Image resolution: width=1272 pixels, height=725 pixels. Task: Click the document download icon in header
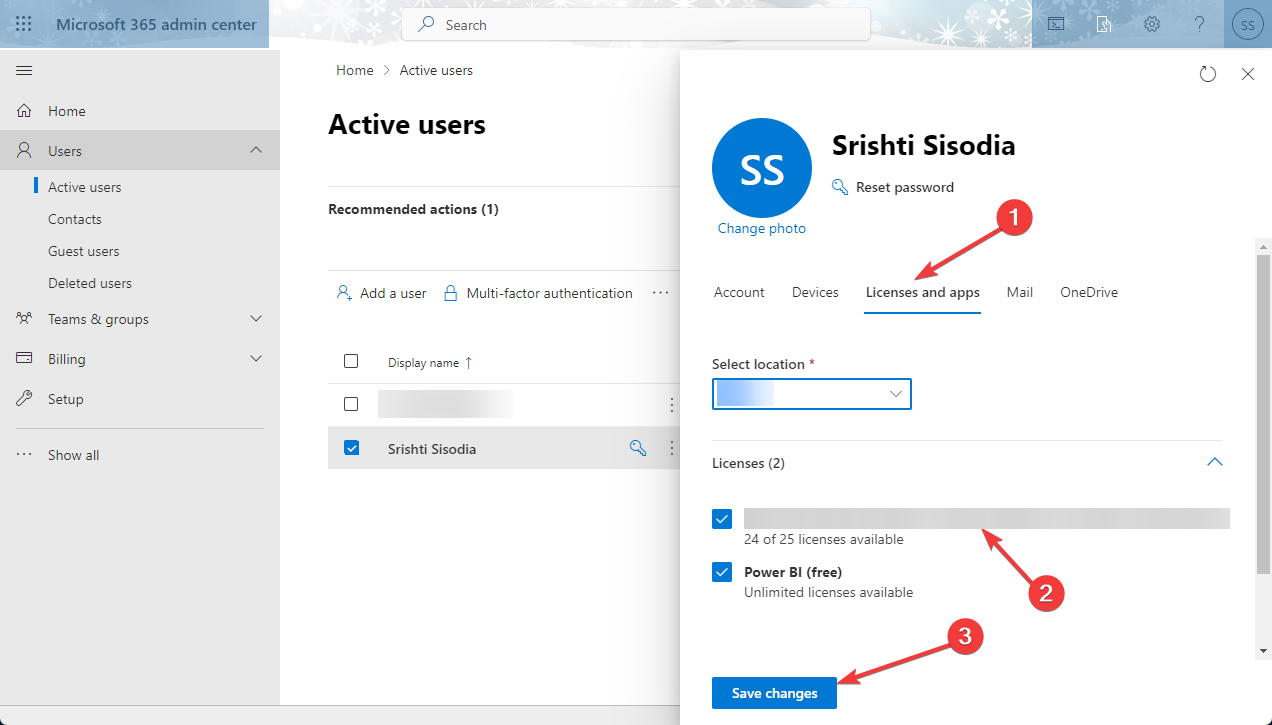(1104, 24)
